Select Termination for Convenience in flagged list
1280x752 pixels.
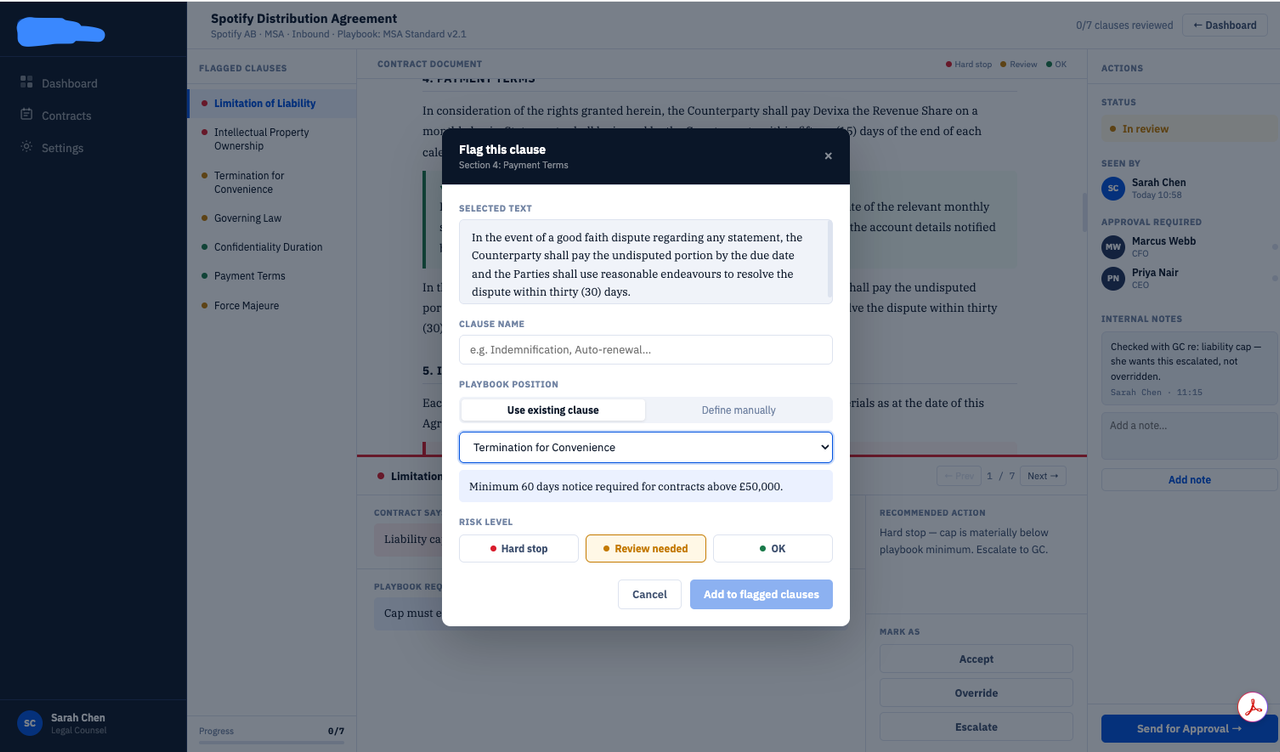click(x=271, y=182)
